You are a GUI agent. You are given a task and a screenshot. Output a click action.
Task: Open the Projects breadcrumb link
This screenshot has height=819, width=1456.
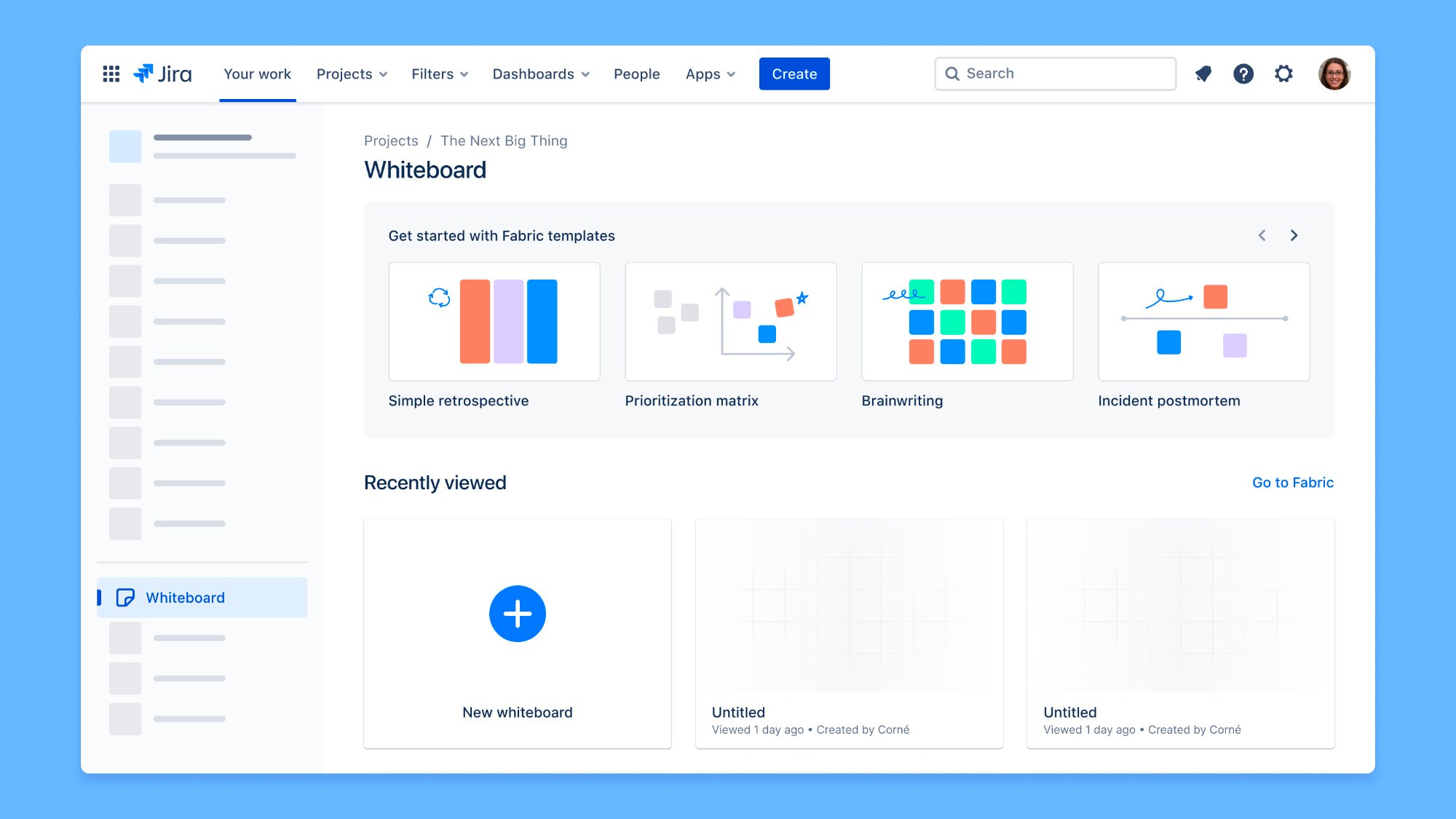click(x=391, y=141)
